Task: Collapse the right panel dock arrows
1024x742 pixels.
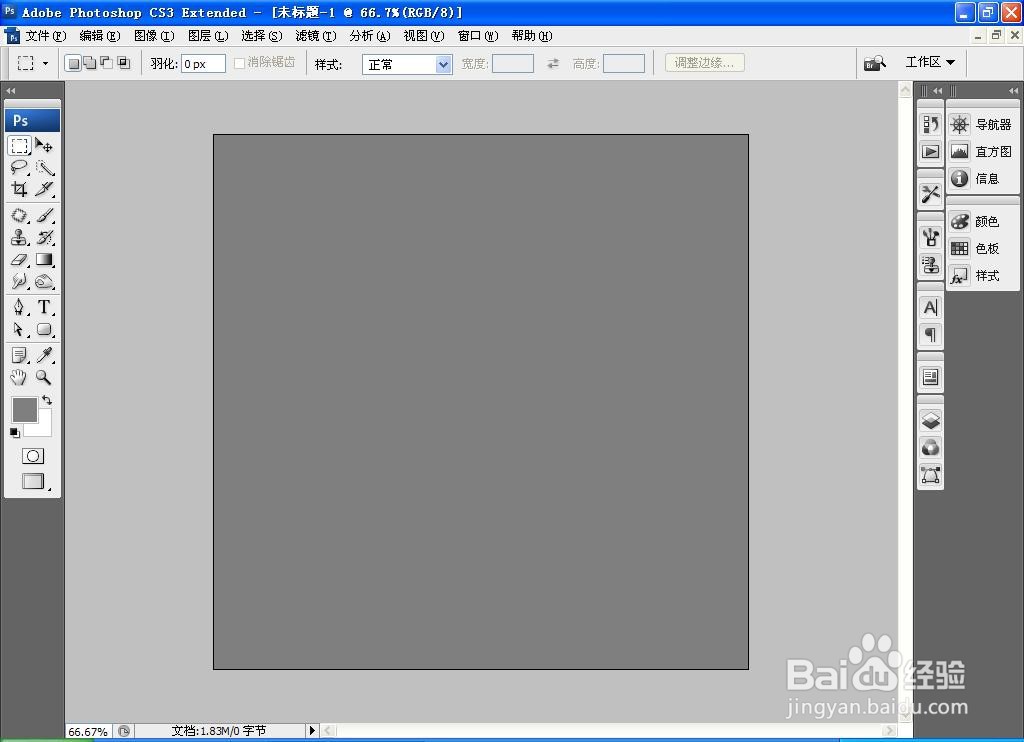Action: 1013,91
